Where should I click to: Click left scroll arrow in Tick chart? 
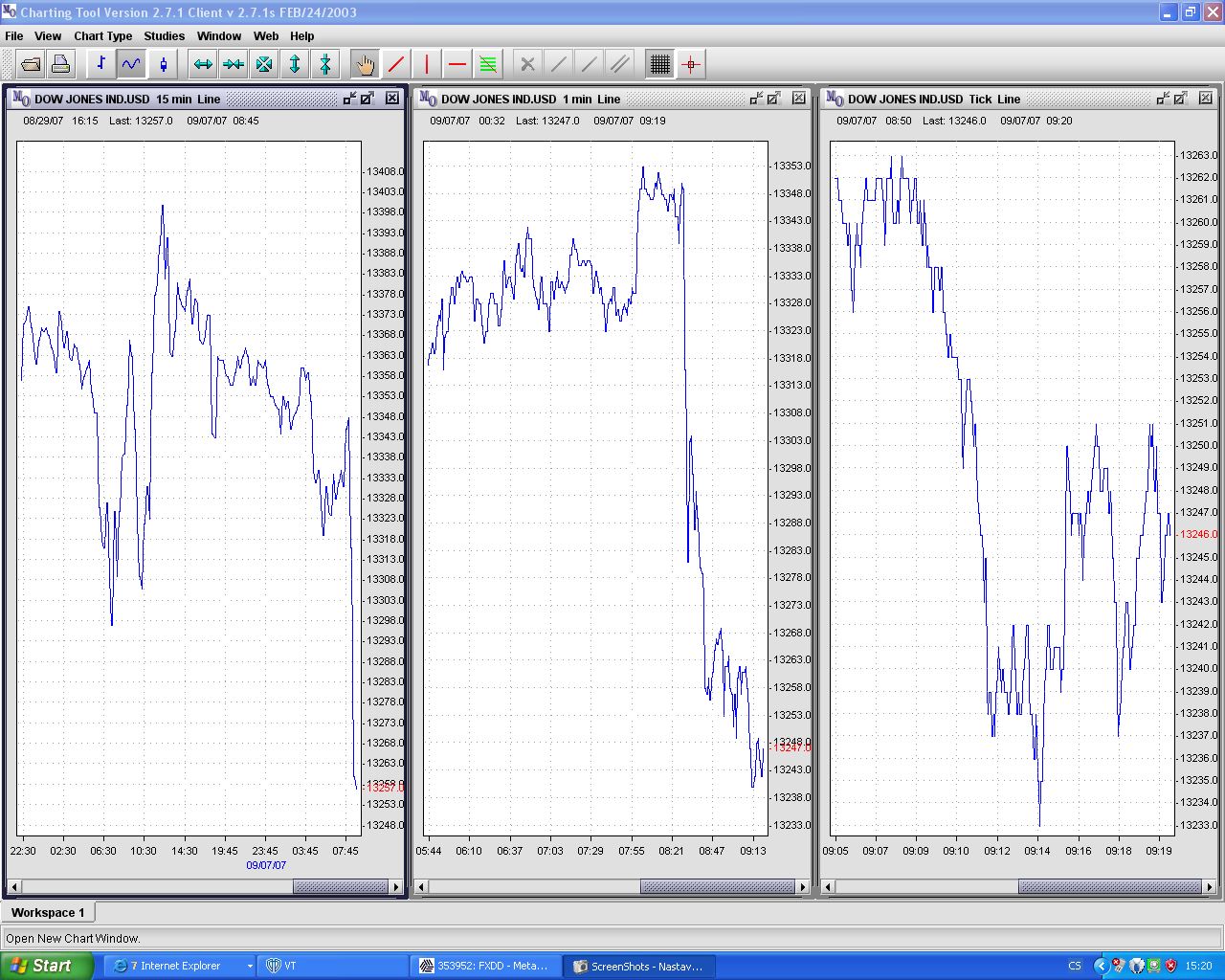[828, 887]
